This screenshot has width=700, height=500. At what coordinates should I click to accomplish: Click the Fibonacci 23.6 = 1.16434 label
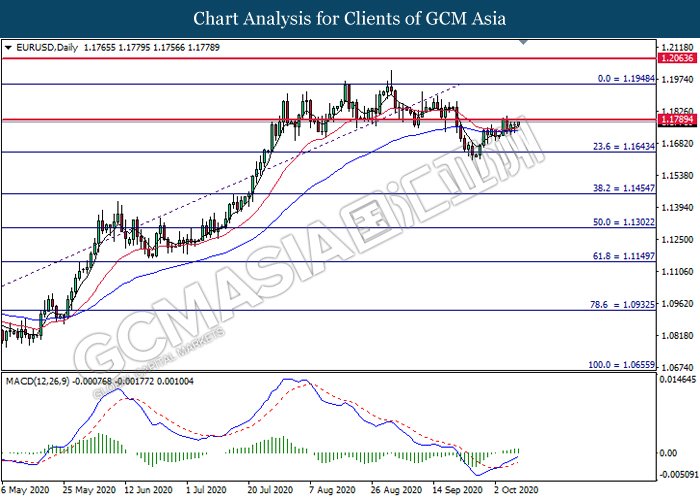coord(624,146)
